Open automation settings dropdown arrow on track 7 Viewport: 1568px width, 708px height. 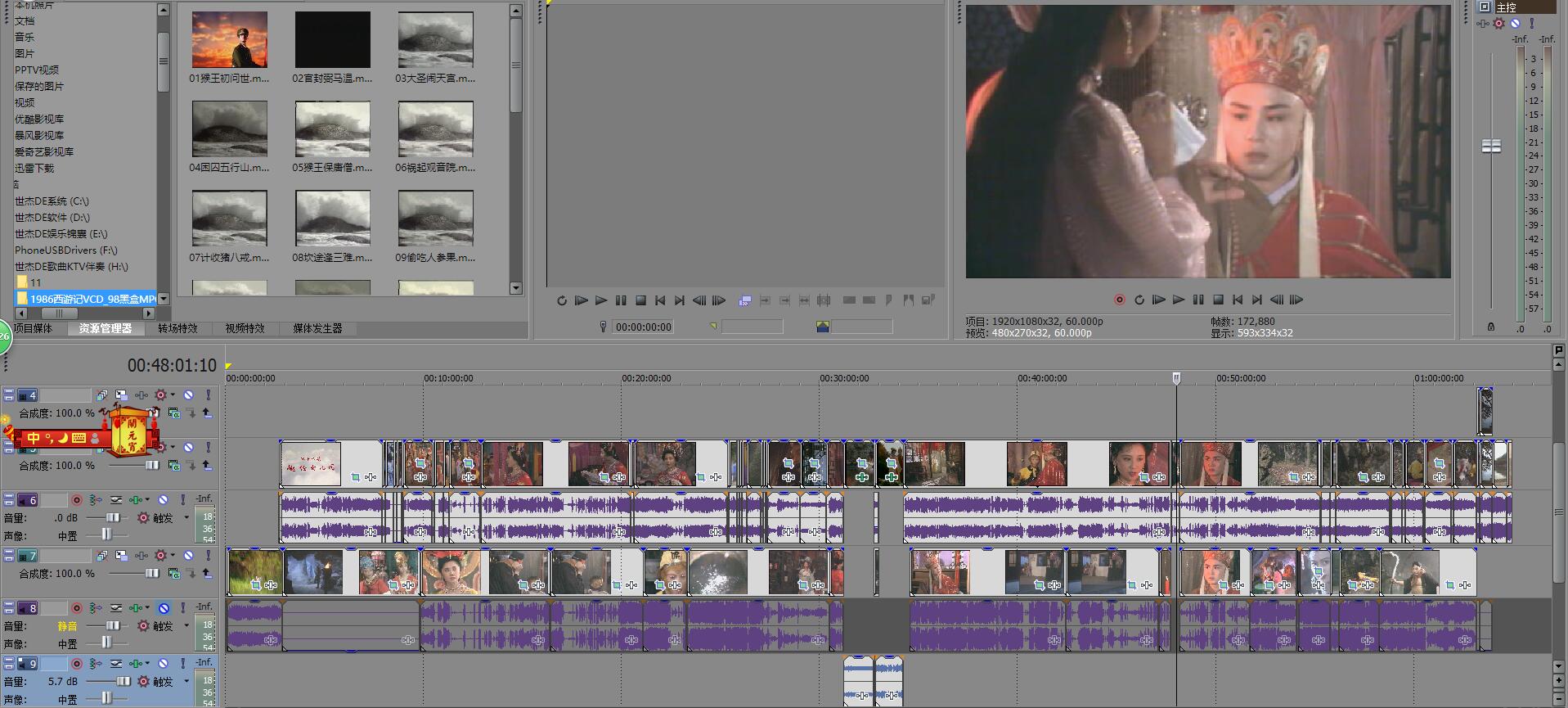coord(173,556)
